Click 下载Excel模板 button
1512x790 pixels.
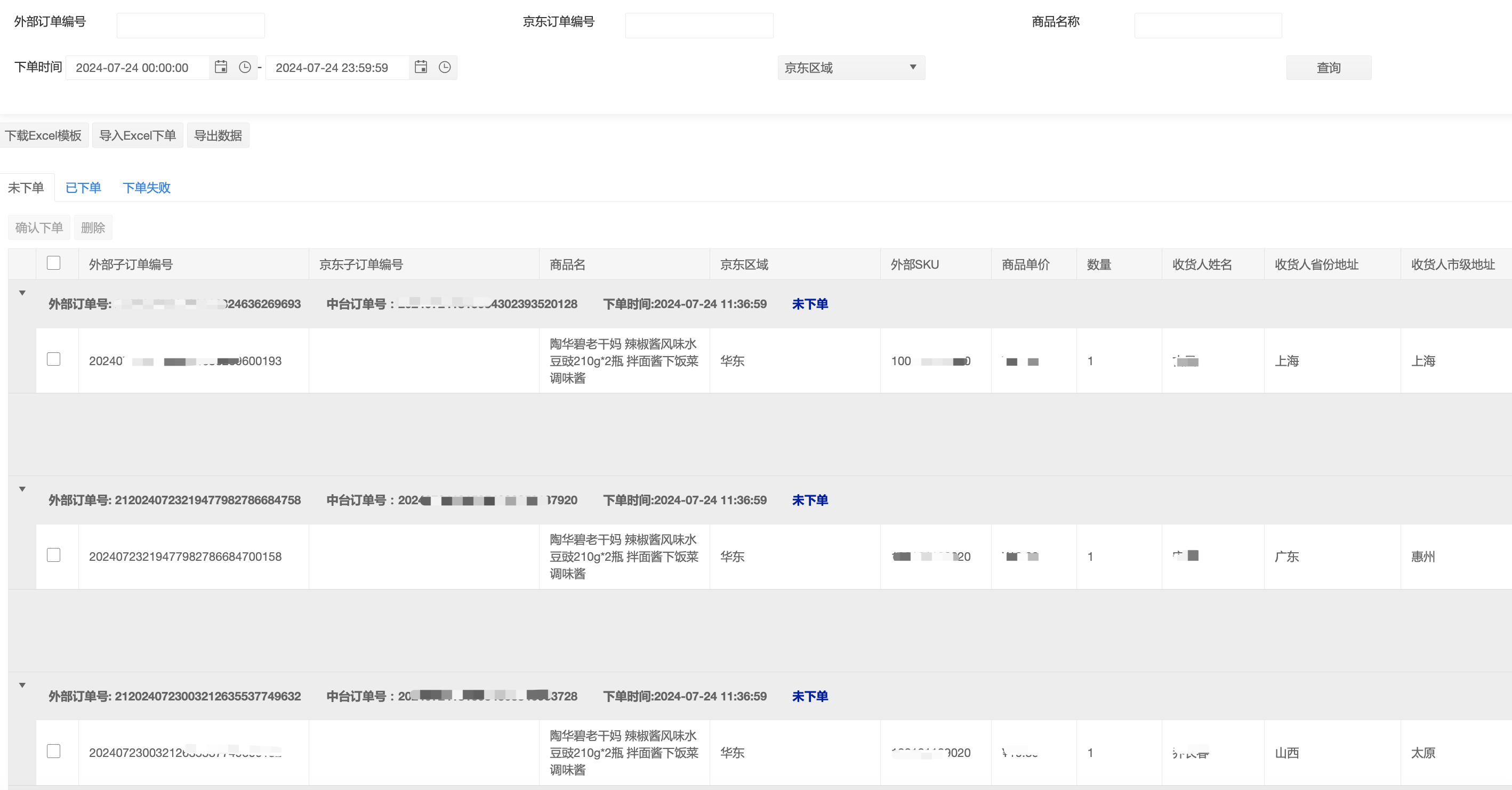43,135
